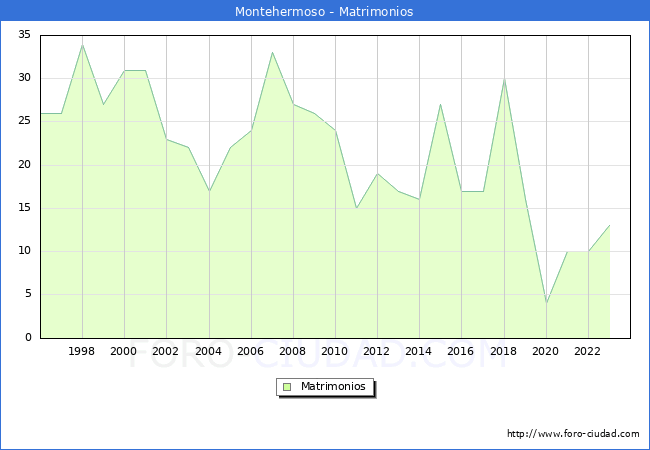650x450 pixels.
Task: Click the chart title 'Montehermoso - Matrimonios'
Action: [324, 11]
